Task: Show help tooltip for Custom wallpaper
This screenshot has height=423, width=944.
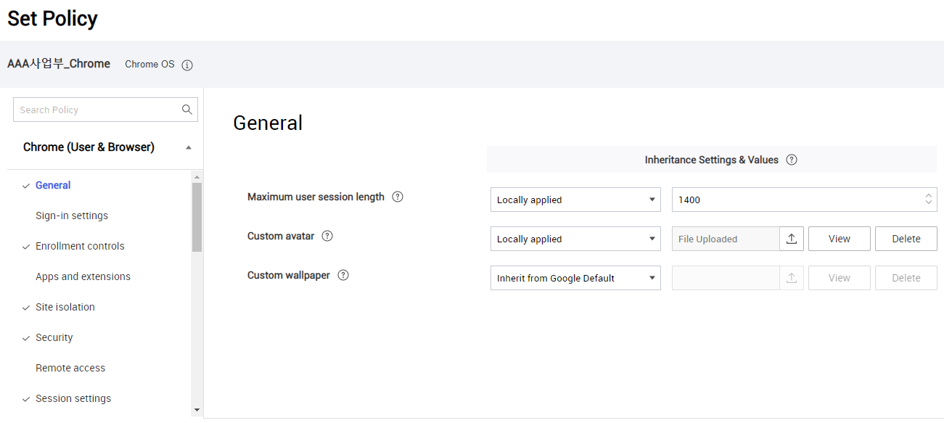Action: coord(343,276)
